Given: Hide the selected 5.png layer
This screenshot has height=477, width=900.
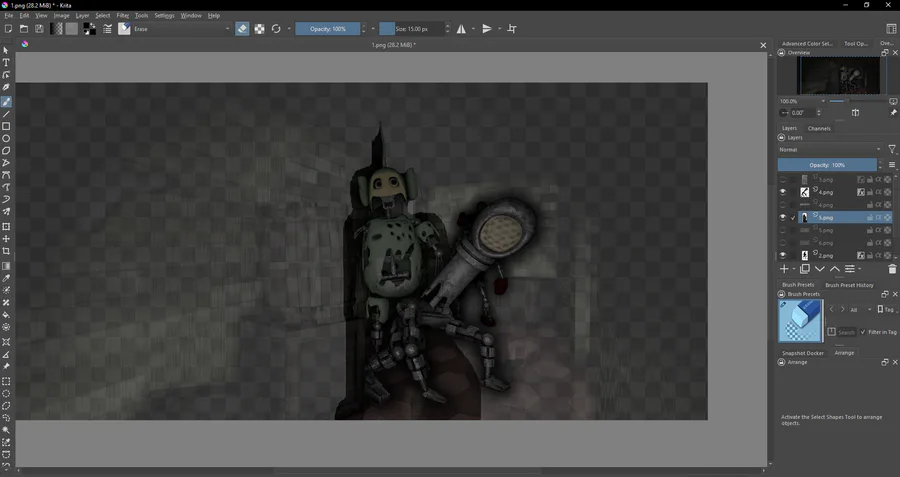Looking at the screenshot, I should (783, 218).
